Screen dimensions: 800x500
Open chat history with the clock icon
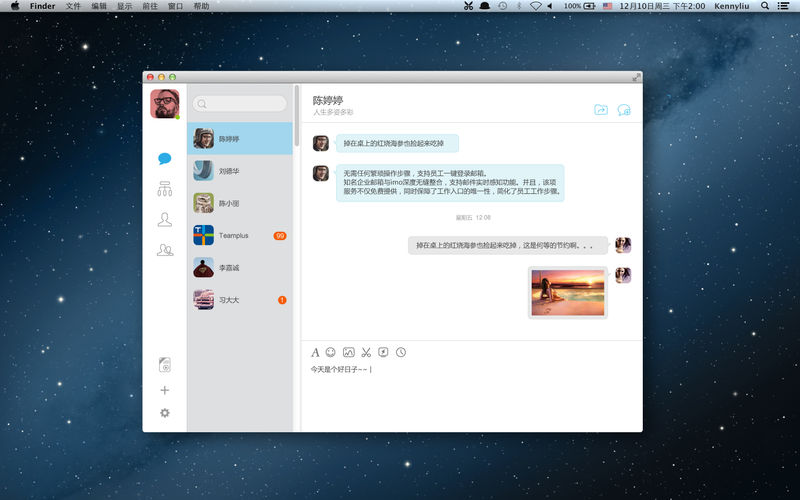click(401, 352)
